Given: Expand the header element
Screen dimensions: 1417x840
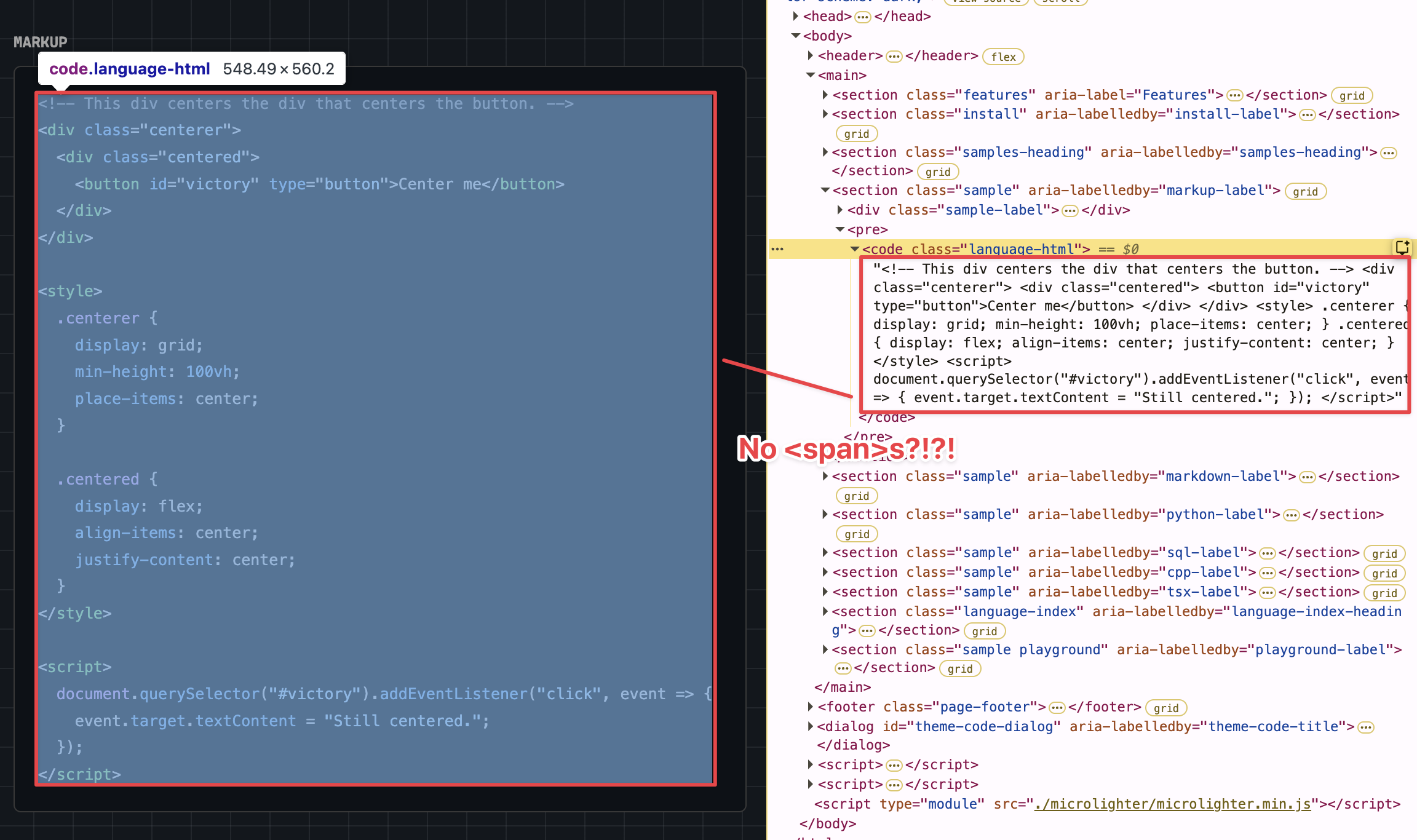Looking at the screenshot, I should [x=811, y=55].
